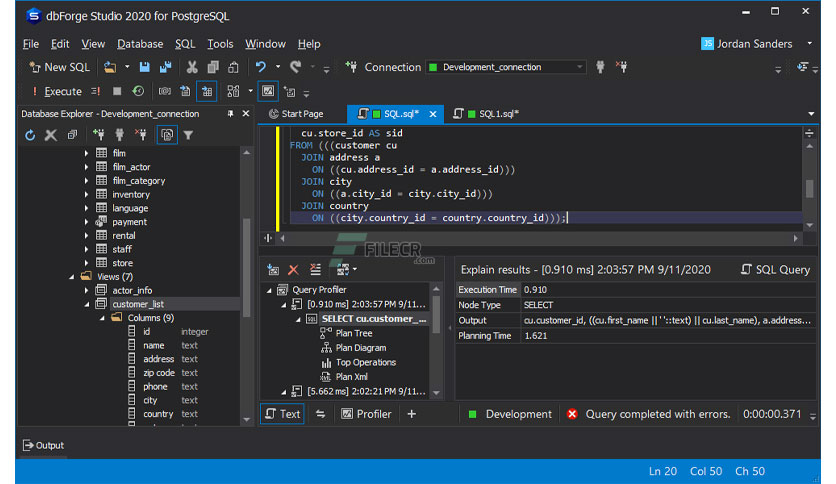Click the Redo arrow icon
Screen dimensions: 836x484
tap(295, 67)
